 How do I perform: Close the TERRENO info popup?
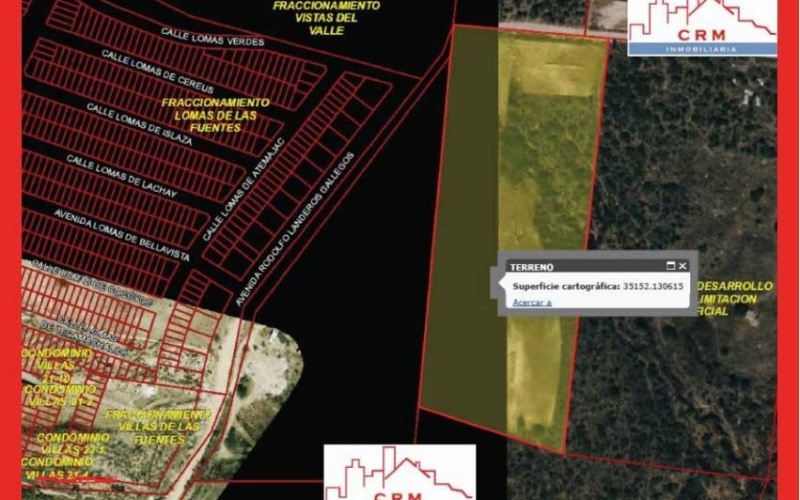684,266
